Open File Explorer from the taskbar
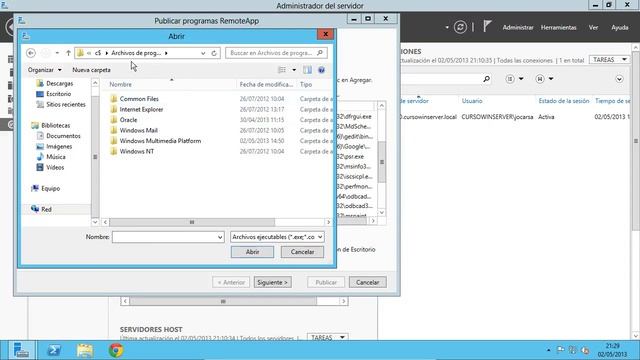 point(85,350)
